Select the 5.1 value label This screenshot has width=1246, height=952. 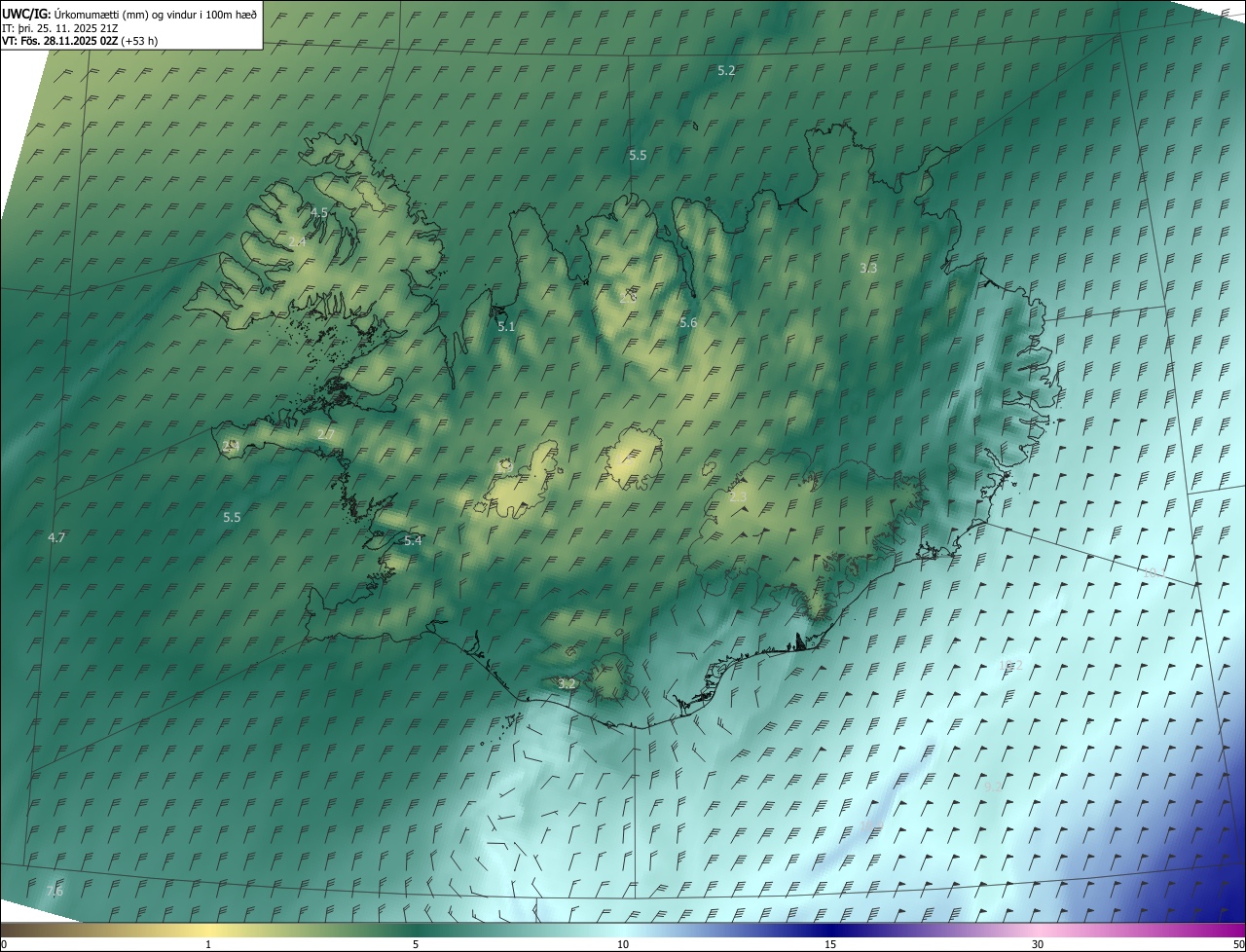click(x=506, y=326)
